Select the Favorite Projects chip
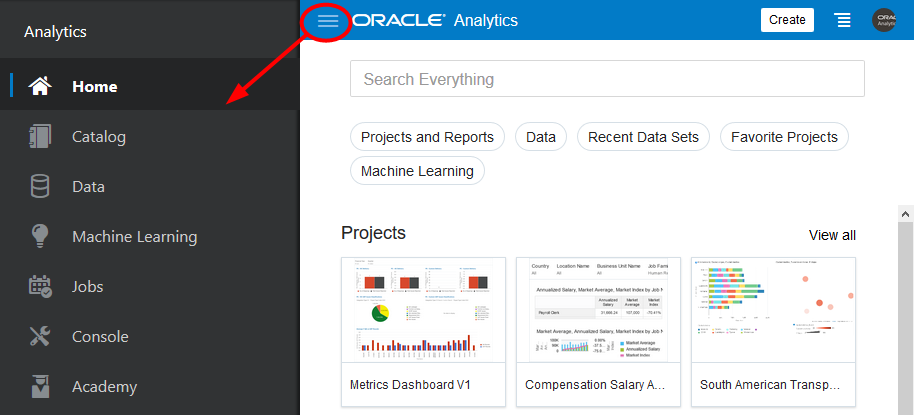The height and width of the screenshot is (415, 914). (784, 137)
